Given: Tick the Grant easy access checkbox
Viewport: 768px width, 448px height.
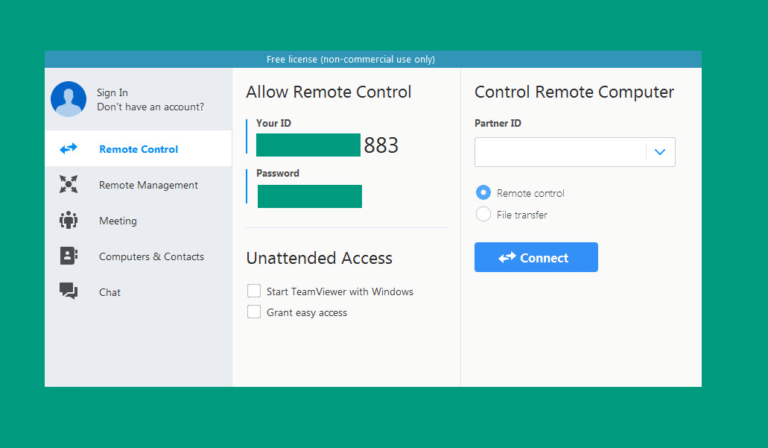Looking at the screenshot, I should (x=254, y=312).
